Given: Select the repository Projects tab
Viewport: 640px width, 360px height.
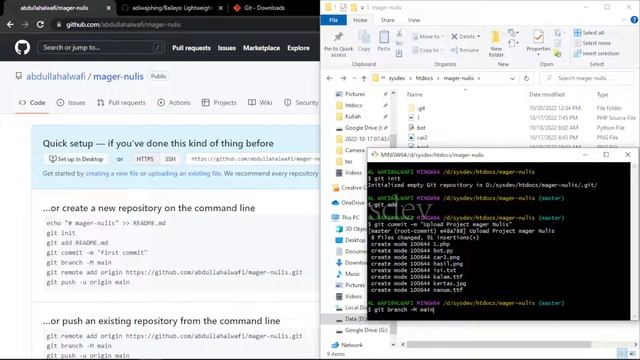Looking at the screenshot, I should (219, 102).
